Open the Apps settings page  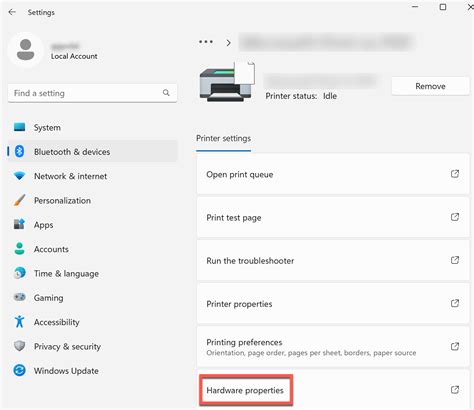(x=92, y=225)
